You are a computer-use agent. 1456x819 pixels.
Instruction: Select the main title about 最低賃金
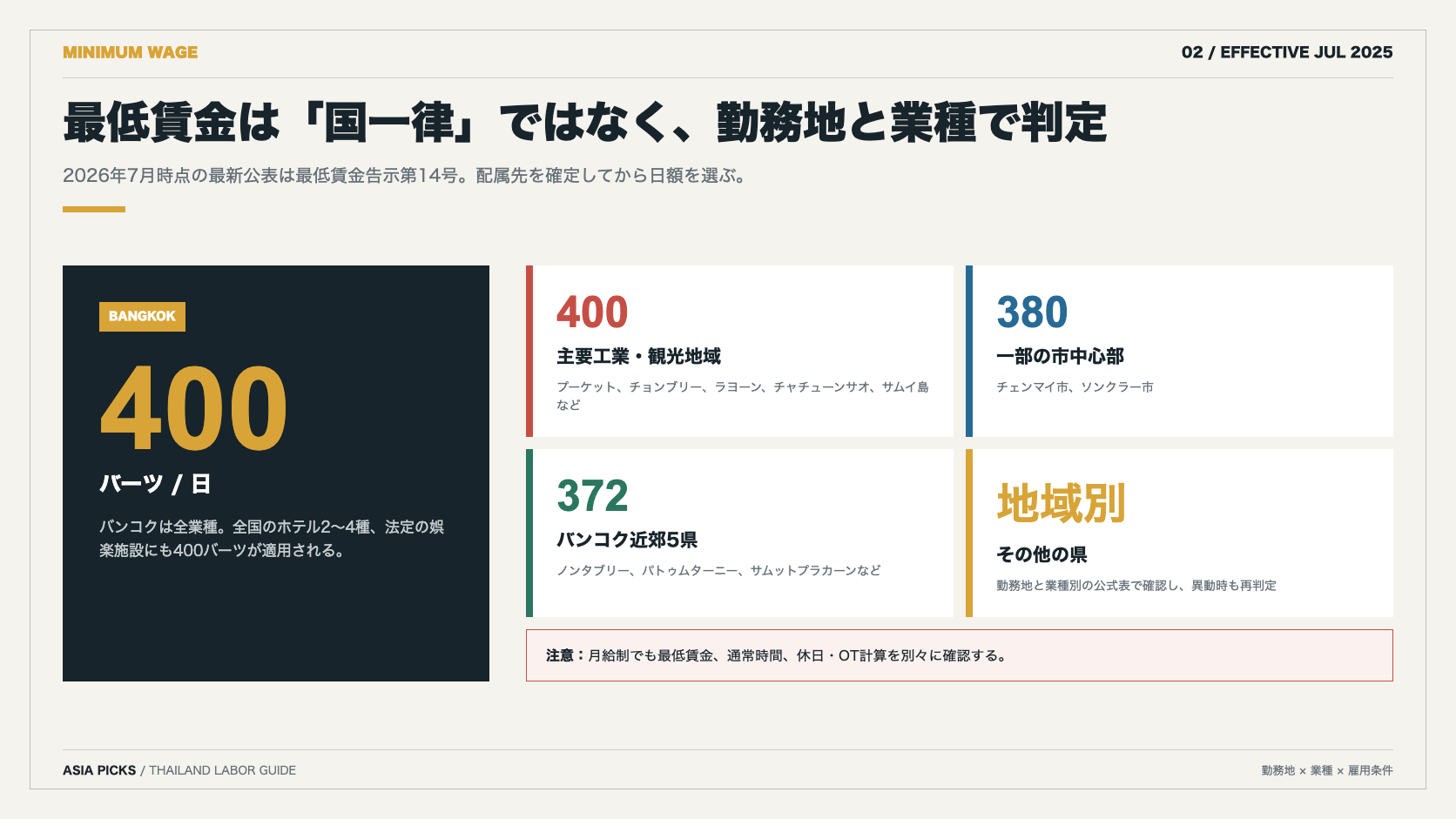[x=585, y=123]
